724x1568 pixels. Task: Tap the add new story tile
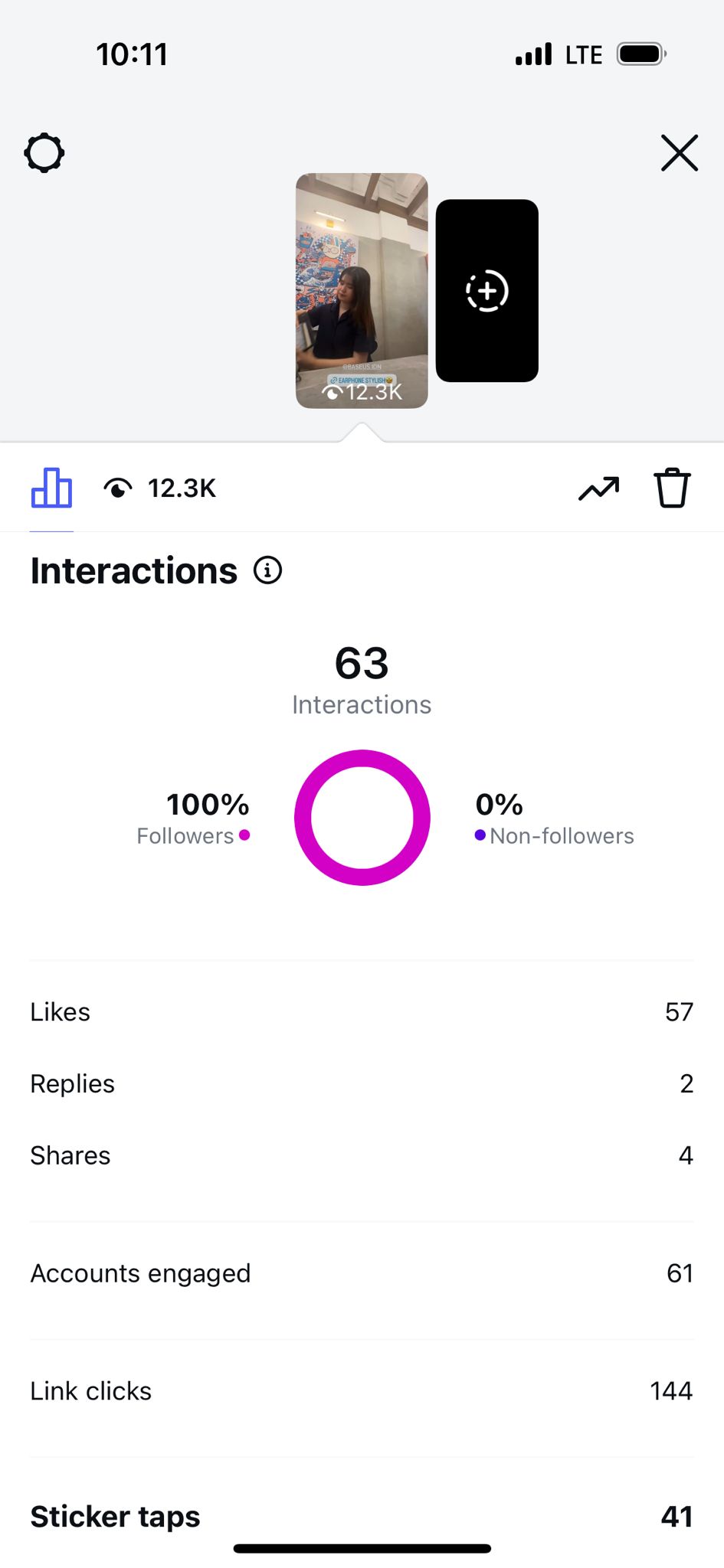(x=487, y=291)
